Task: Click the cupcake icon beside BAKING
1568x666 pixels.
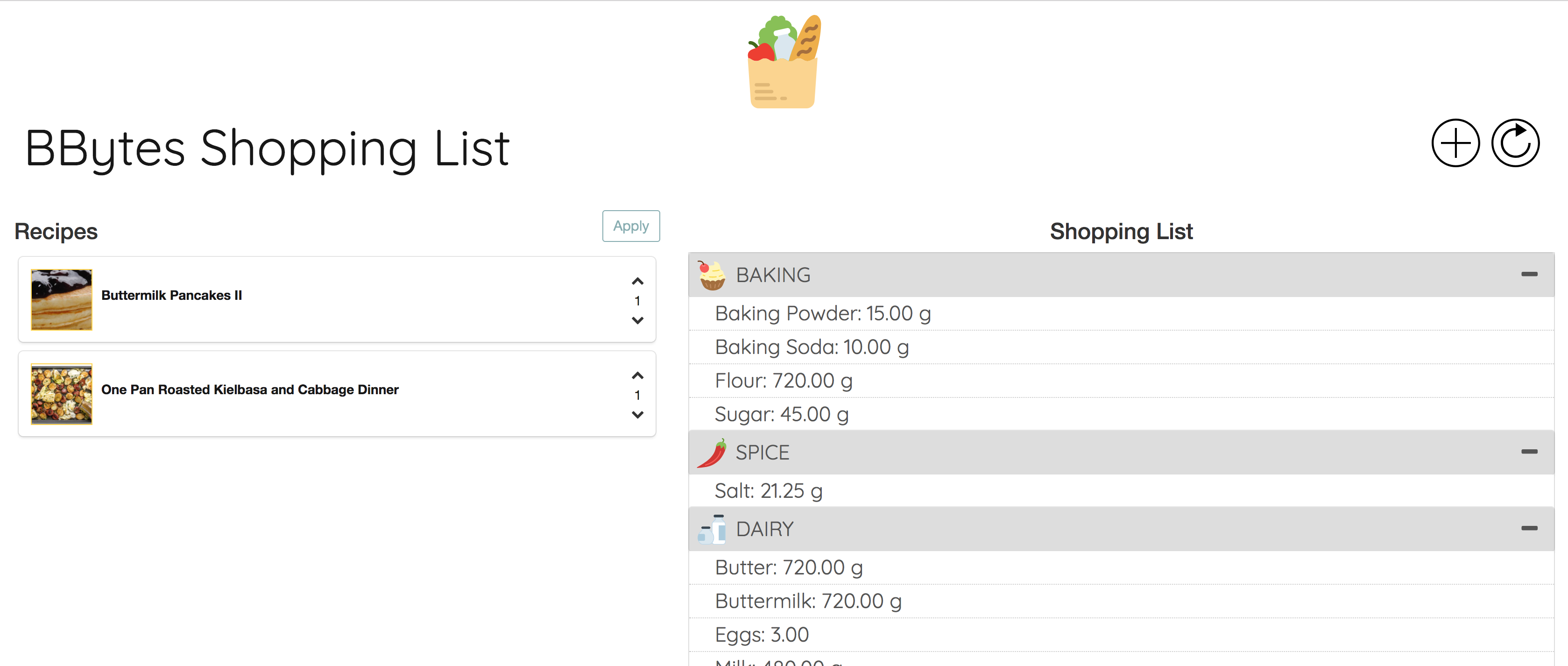Action: point(712,275)
